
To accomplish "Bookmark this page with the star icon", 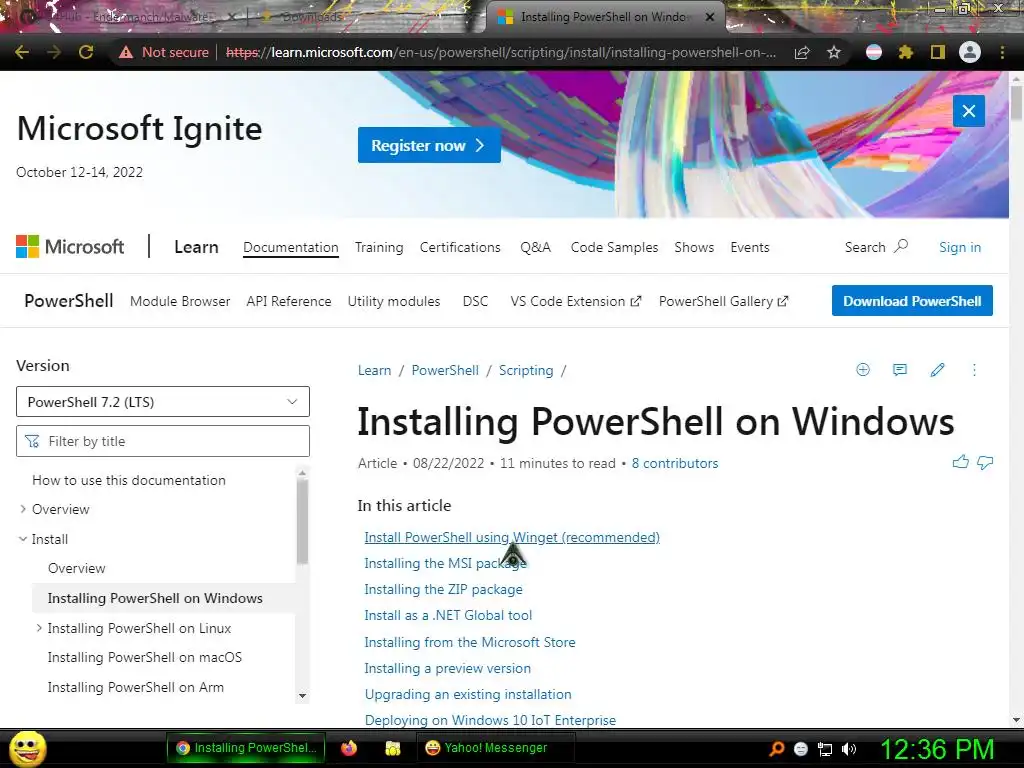I will pos(834,52).
